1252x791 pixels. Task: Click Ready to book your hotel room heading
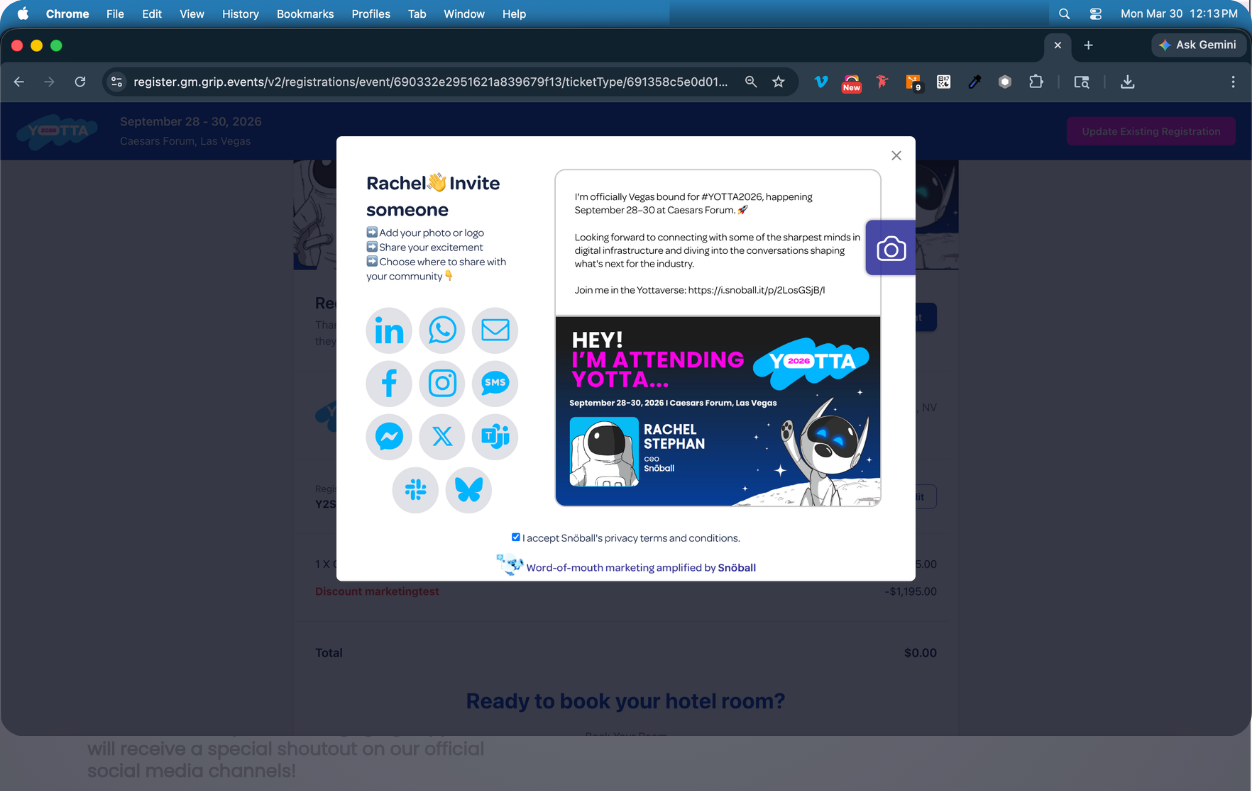point(625,701)
